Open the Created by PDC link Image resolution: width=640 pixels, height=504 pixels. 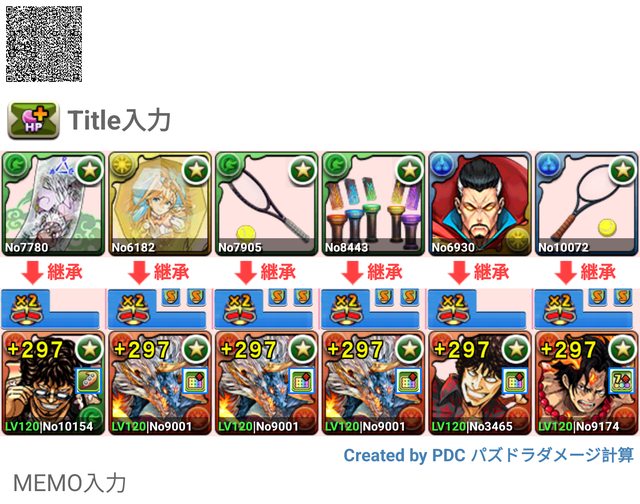pyautogui.click(x=489, y=455)
